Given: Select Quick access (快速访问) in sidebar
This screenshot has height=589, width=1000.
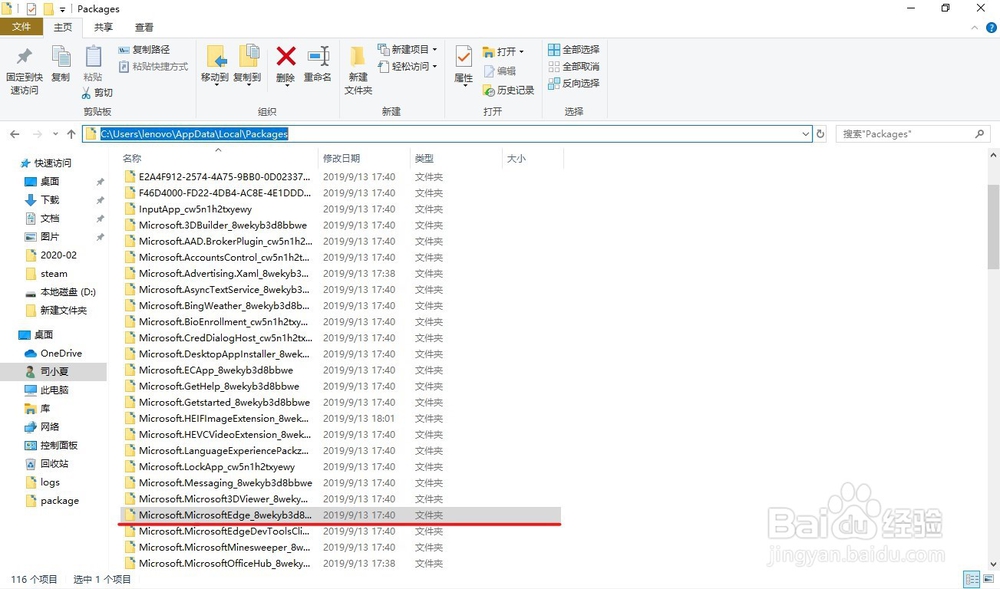Looking at the screenshot, I should click(46, 163).
